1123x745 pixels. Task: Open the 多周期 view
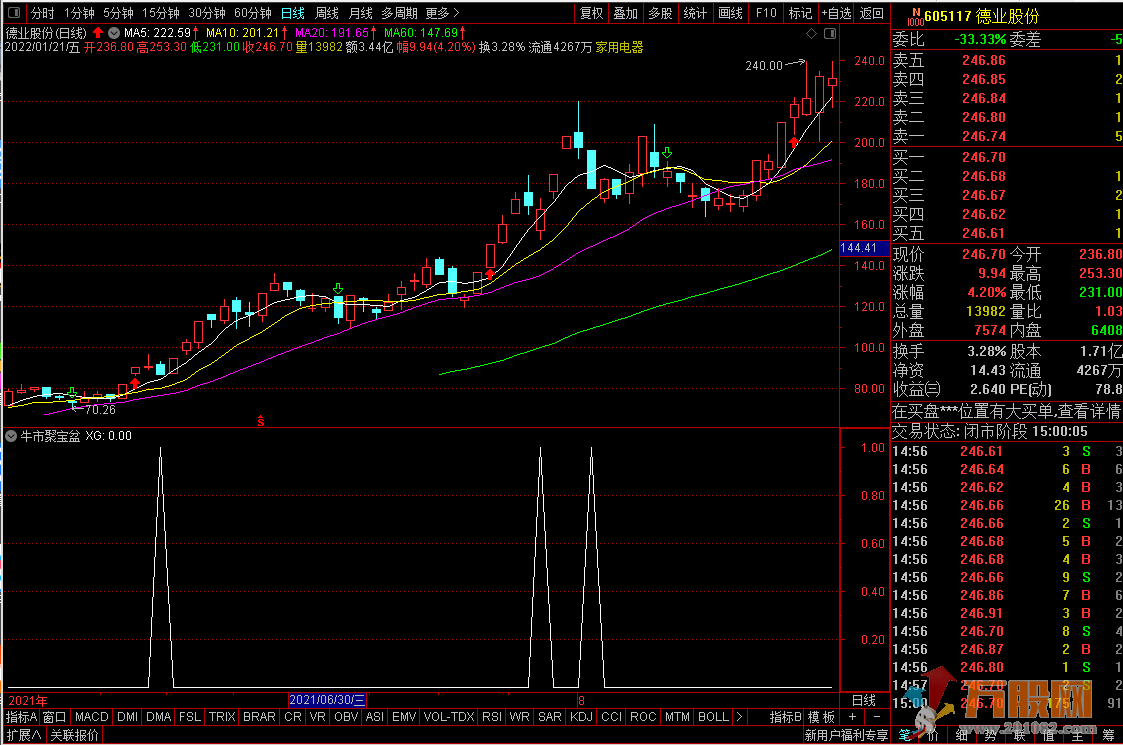(399, 13)
